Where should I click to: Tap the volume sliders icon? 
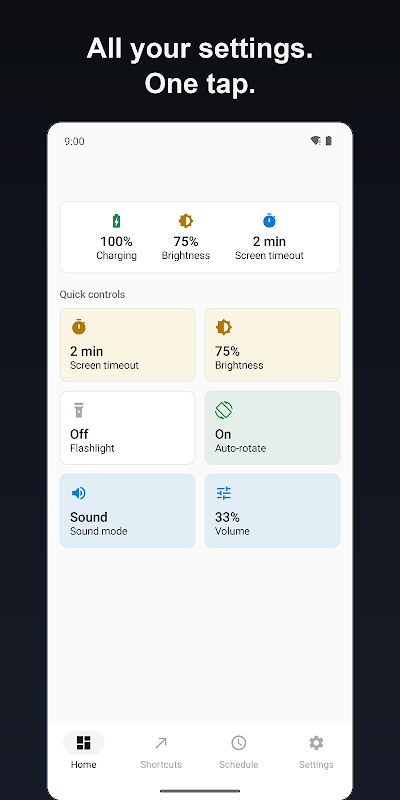223,493
